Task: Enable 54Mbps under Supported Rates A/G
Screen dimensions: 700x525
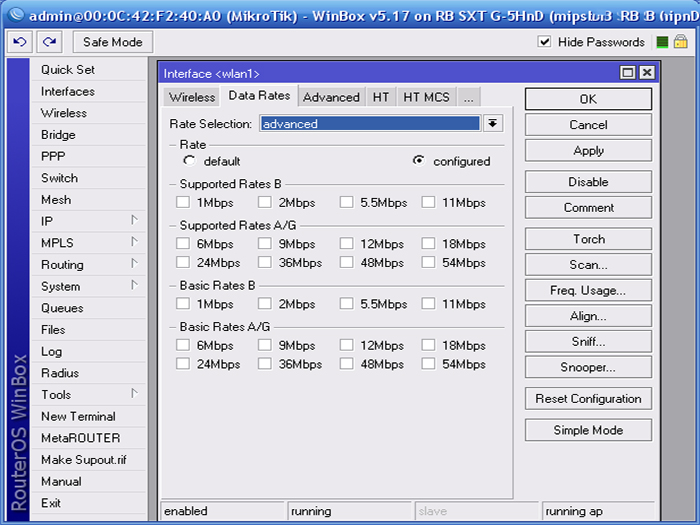Action: 429,263
